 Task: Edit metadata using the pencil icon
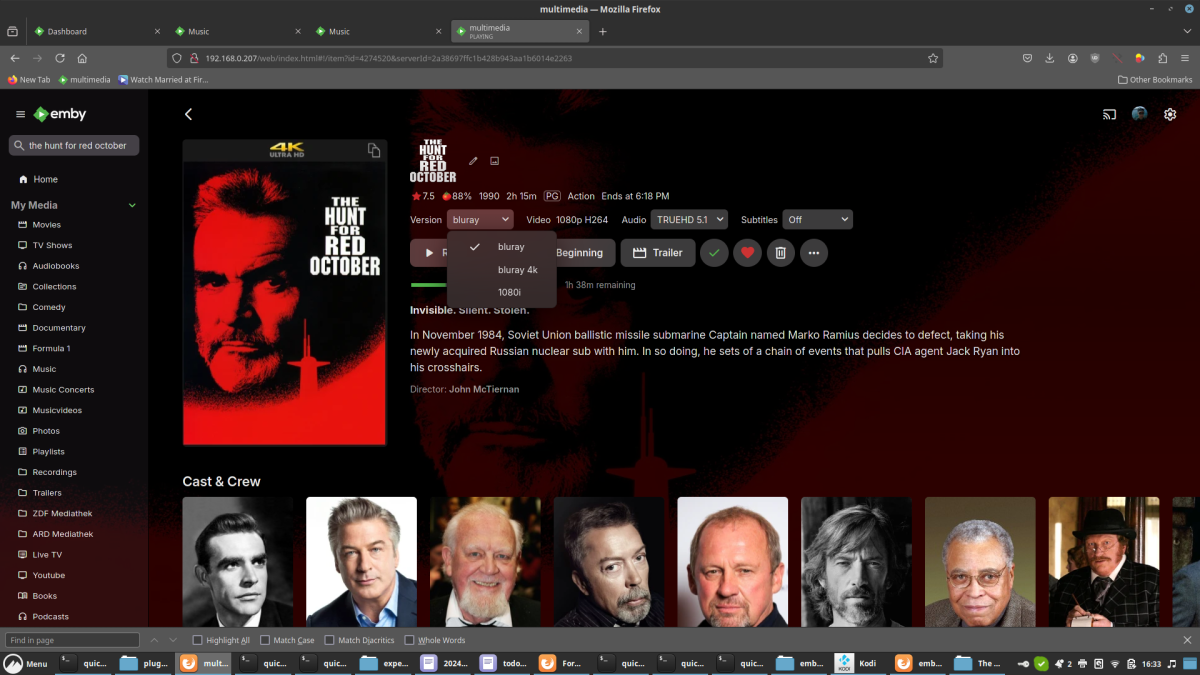point(473,160)
